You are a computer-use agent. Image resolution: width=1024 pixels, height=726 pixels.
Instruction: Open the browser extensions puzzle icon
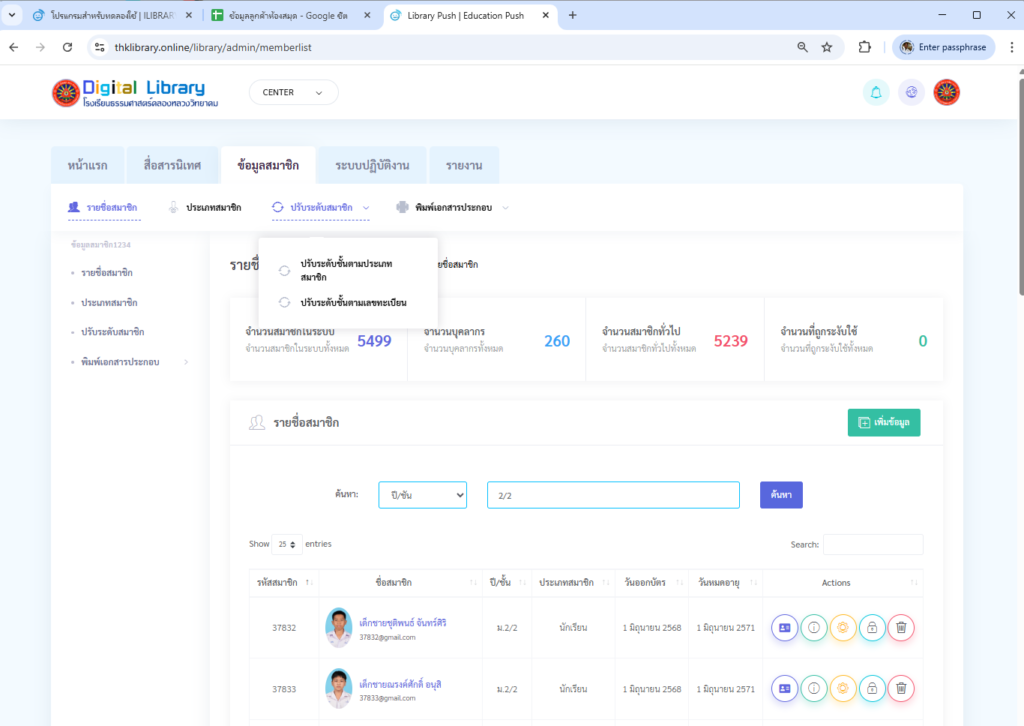tap(865, 47)
